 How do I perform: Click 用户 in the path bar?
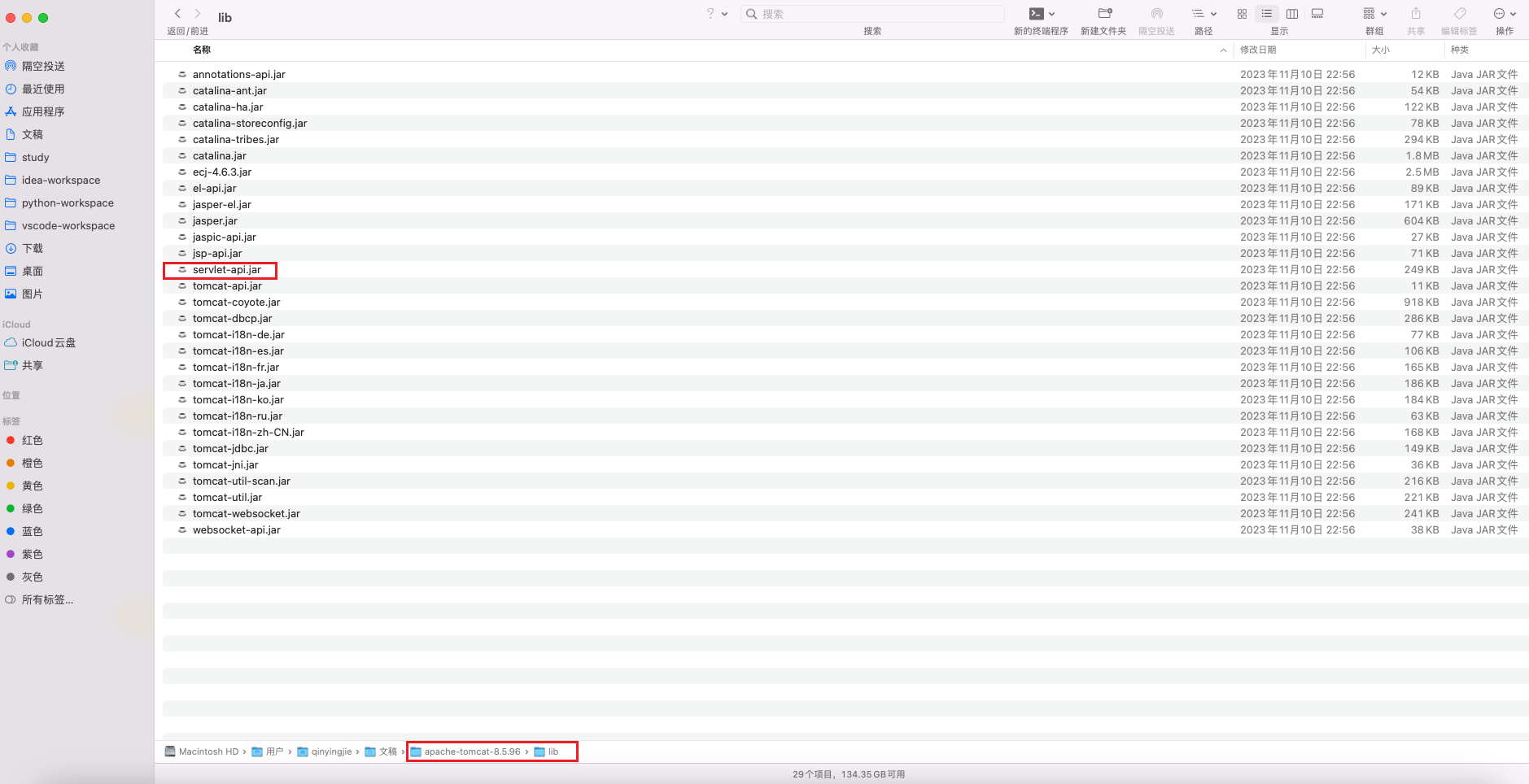[268, 751]
